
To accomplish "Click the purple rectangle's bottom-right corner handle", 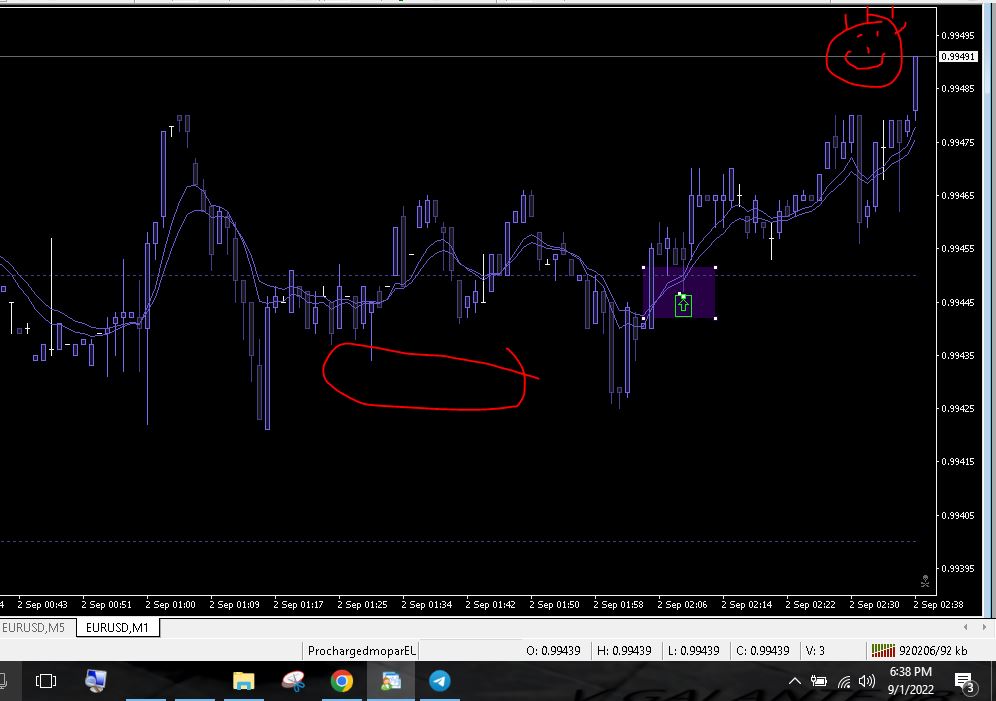I will point(716,318).
